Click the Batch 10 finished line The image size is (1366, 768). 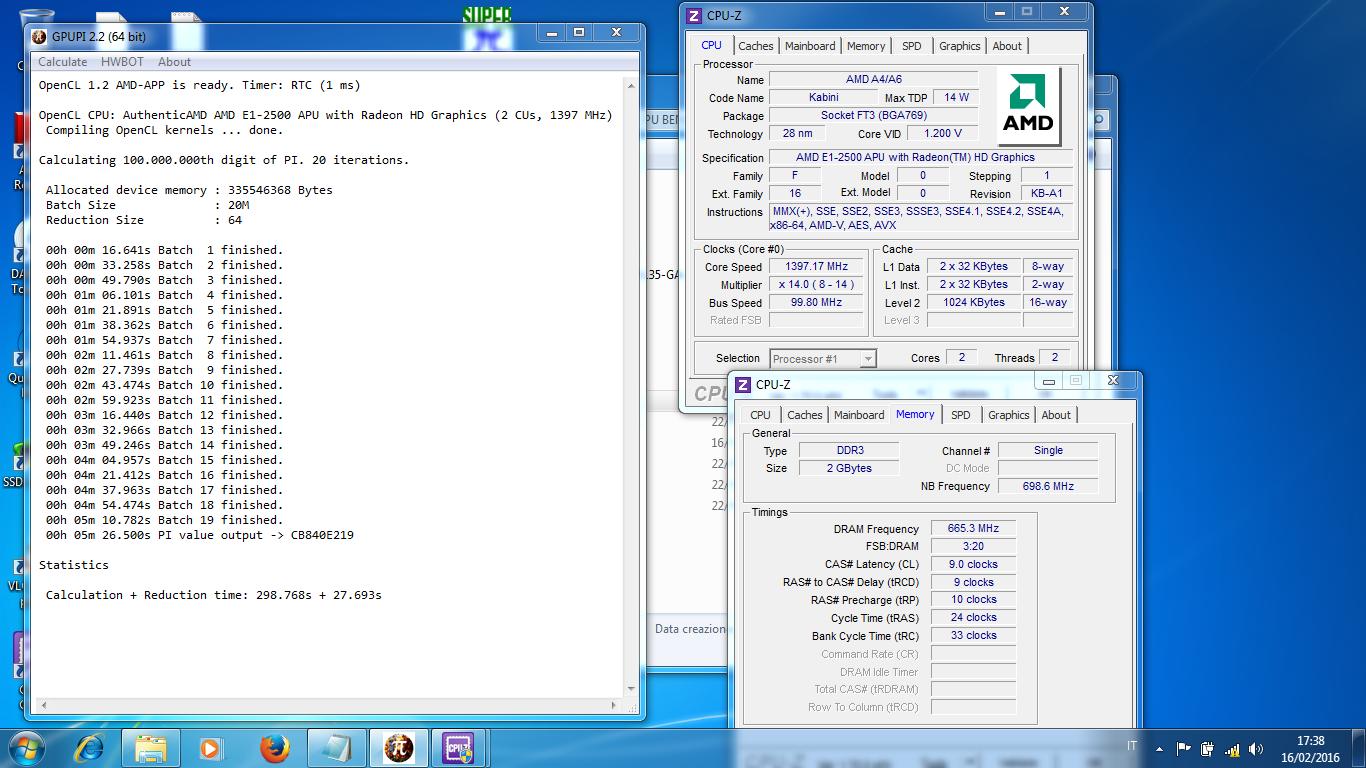pyautogui.click(x=164, y=385)
